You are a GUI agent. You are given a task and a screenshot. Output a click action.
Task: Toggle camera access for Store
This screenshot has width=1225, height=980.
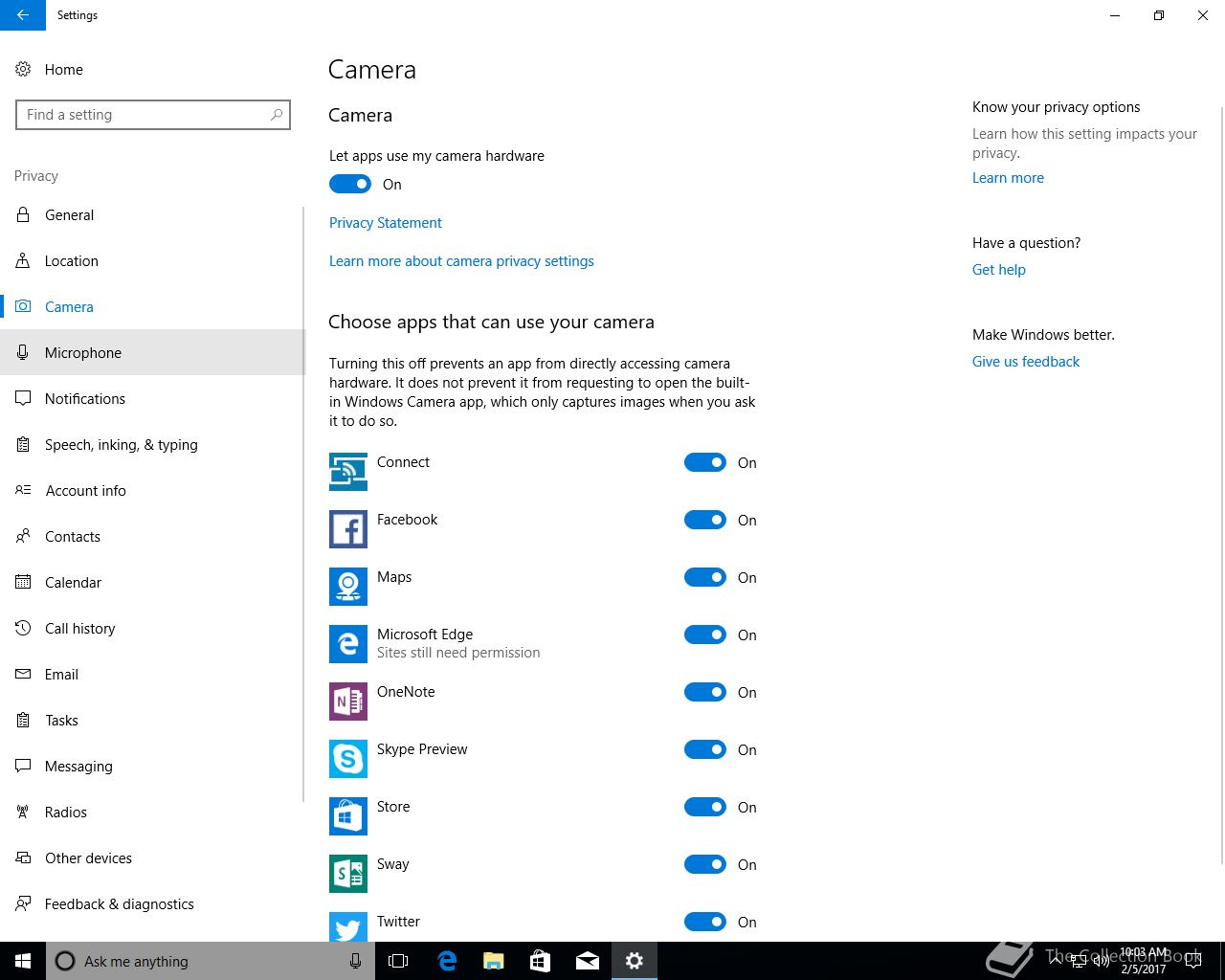click(x=705, y=807)
